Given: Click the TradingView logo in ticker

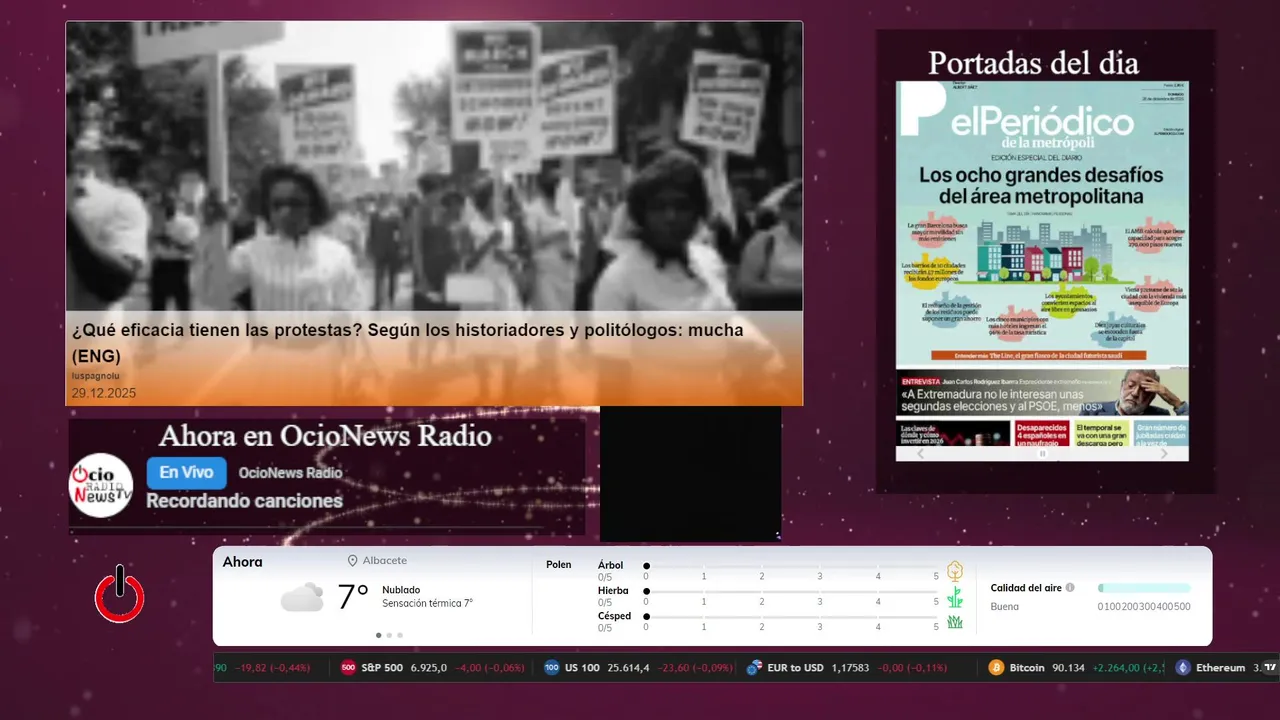Looking at the screenshot, I should (x=1270, y=668).
